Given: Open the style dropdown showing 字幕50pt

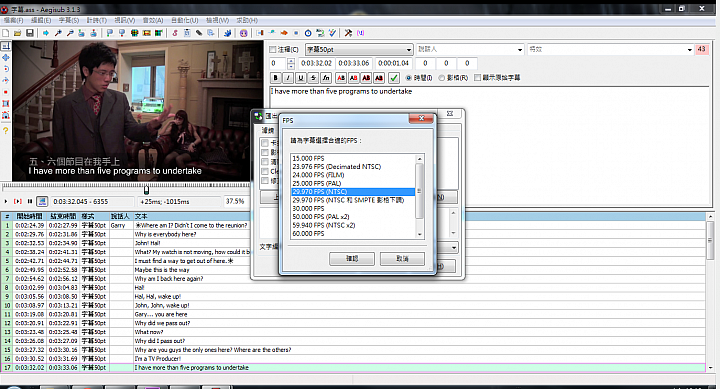Looking at the screenshot, I should click(x=360, y=50).
